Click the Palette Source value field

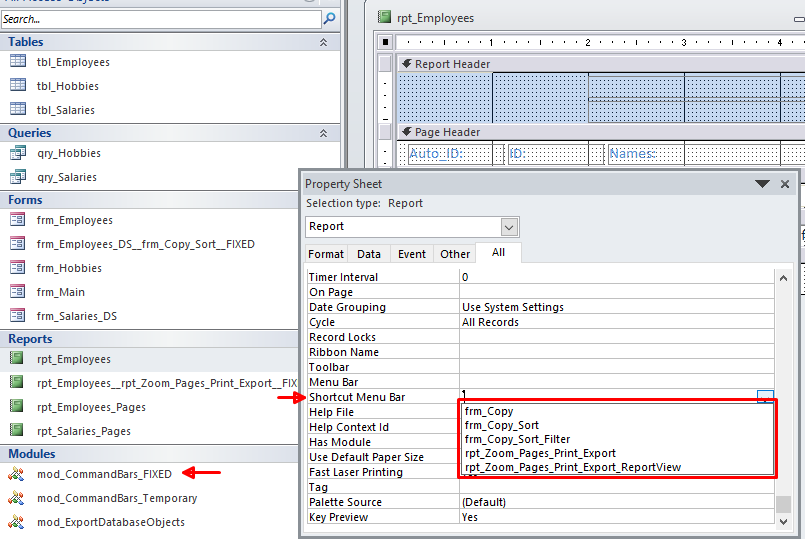click(x=617, y=502)
